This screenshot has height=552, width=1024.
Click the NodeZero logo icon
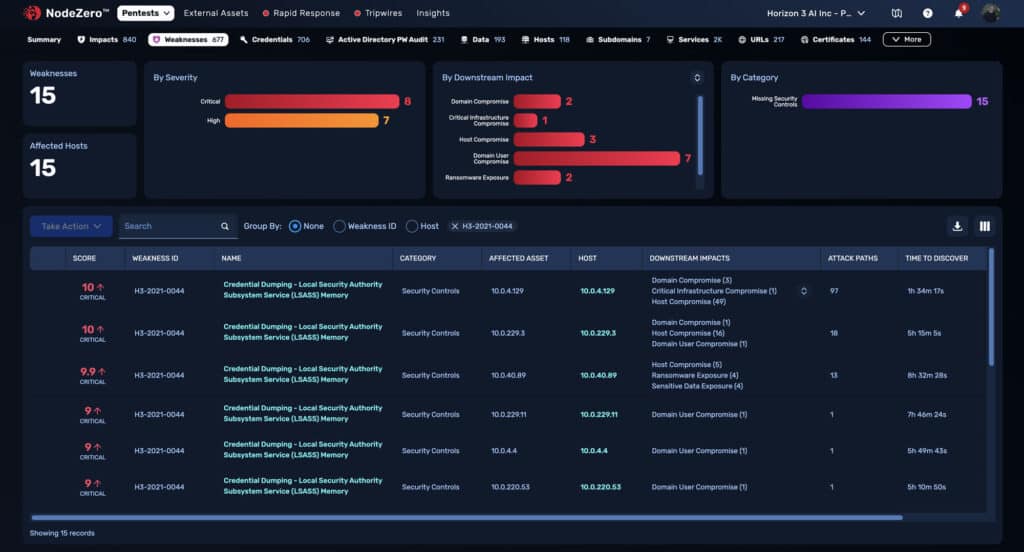[31, 12]
